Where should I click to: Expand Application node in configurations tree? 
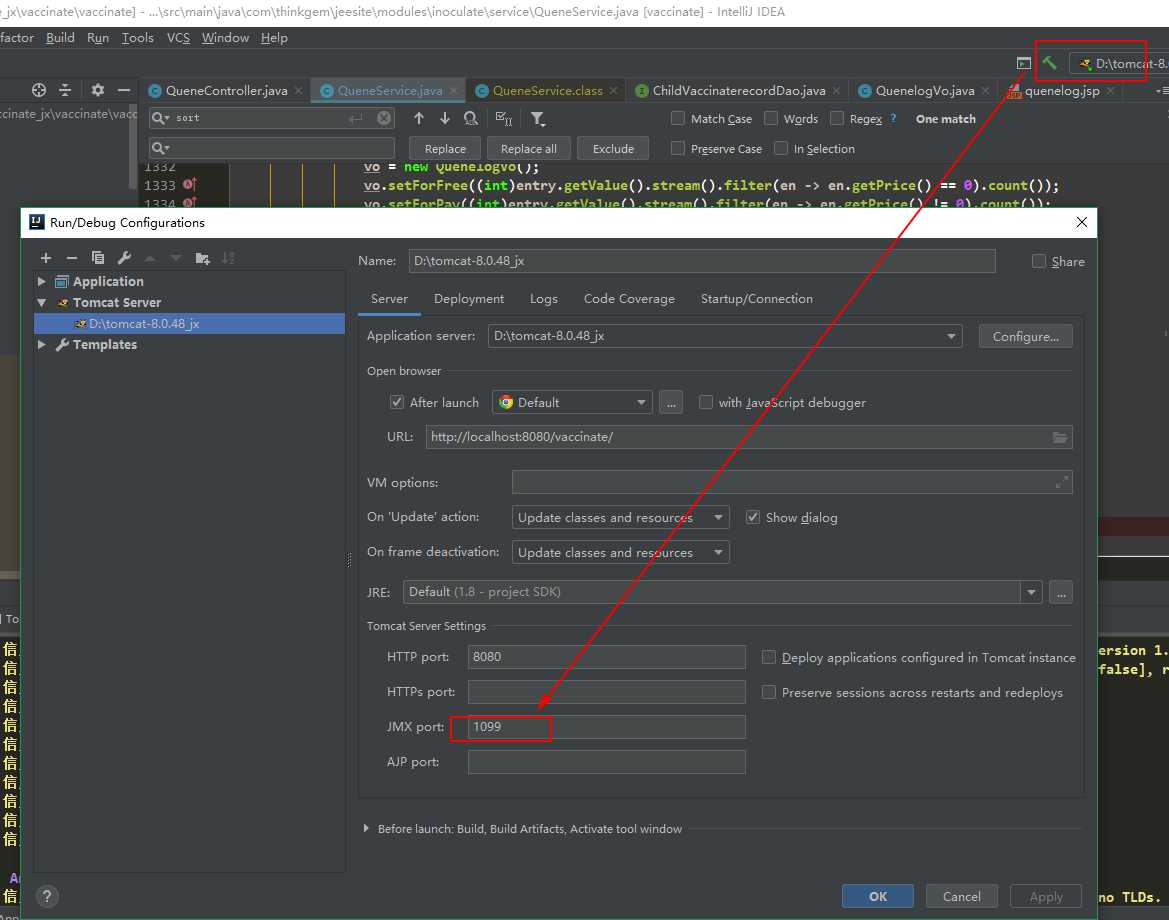click(x=42, y=281)
